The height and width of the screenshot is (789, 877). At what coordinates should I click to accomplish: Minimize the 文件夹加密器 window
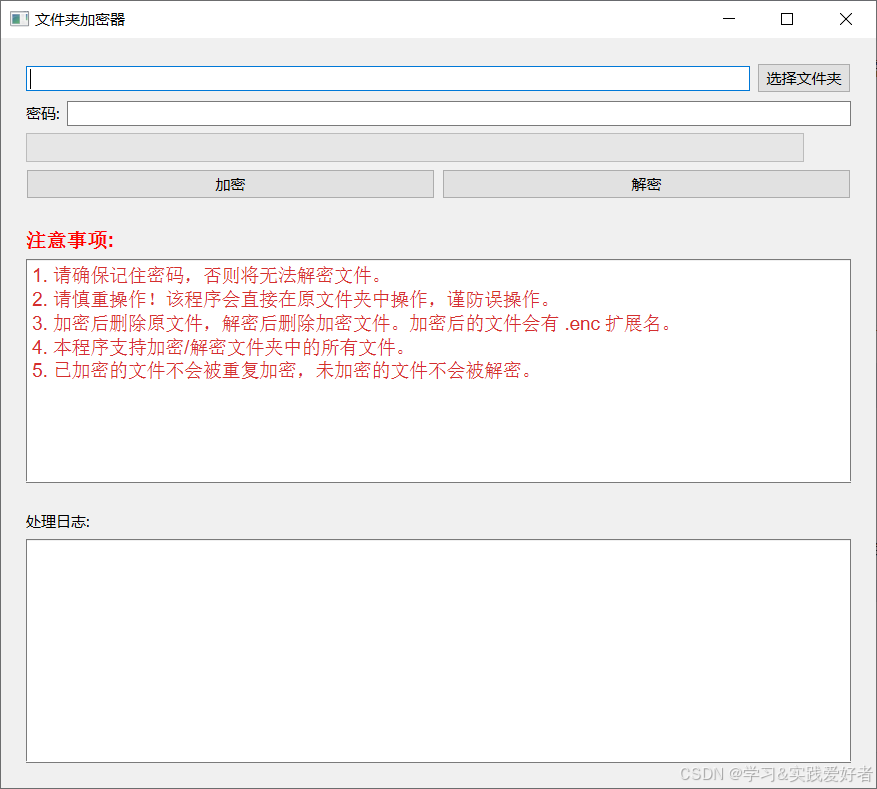pos(729,19)
